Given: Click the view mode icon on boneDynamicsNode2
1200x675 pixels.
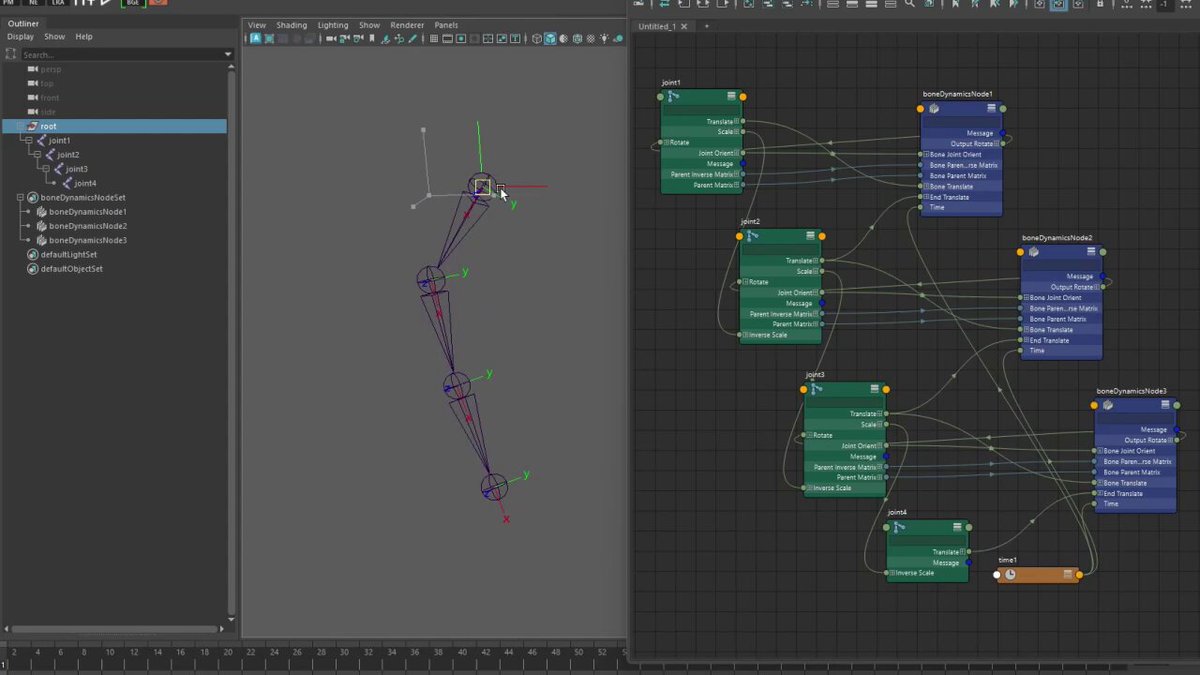Looking at the screenshot, I should (1091, 252).
